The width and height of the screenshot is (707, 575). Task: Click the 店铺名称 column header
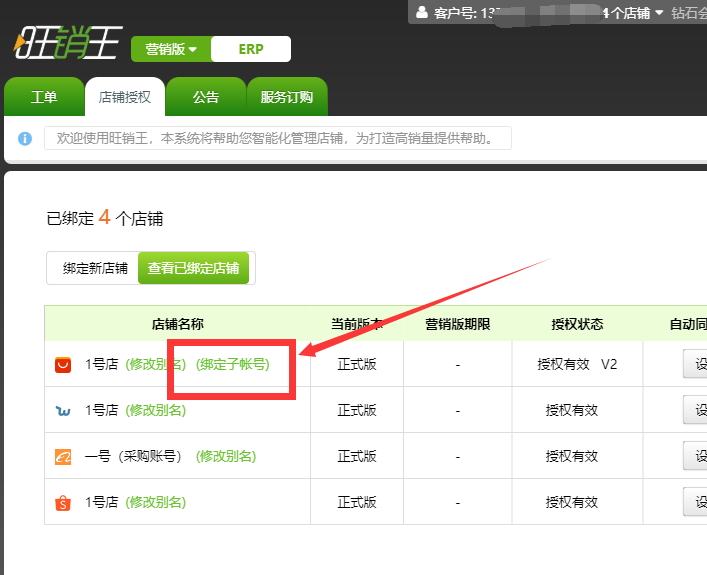178,324
